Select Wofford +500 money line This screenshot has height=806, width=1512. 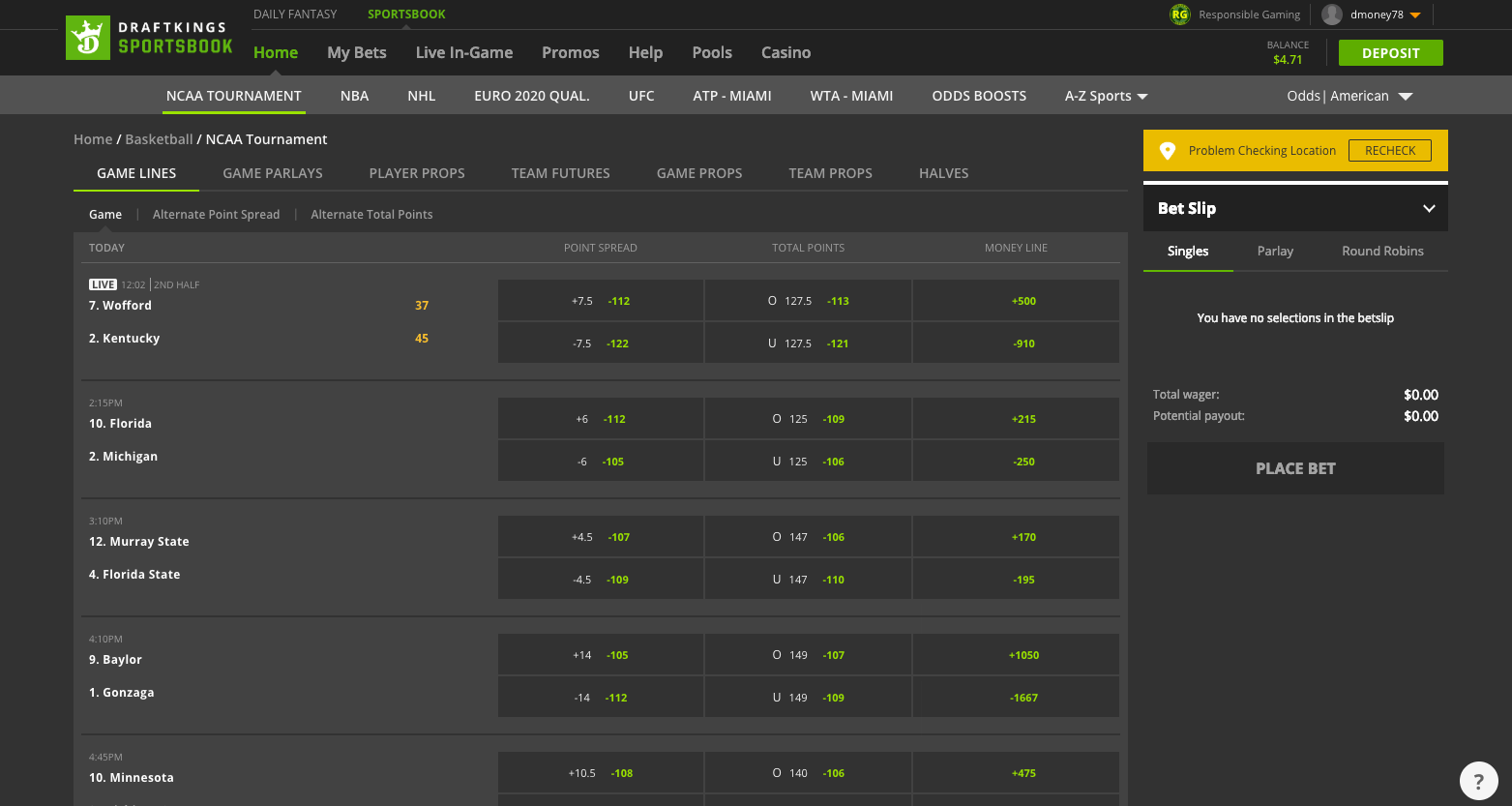[1016, 301]
